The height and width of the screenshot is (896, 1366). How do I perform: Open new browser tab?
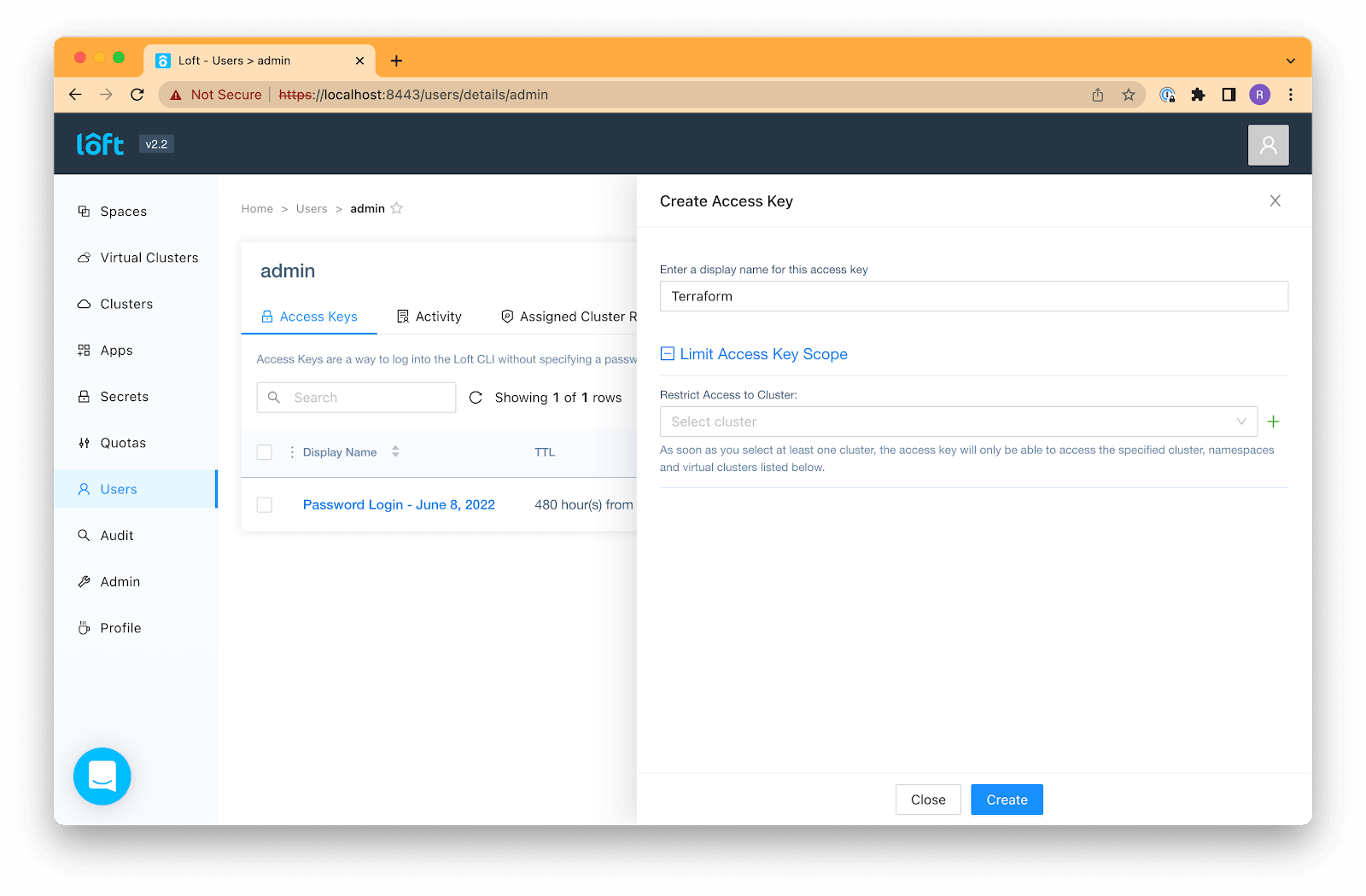point(396,61)
